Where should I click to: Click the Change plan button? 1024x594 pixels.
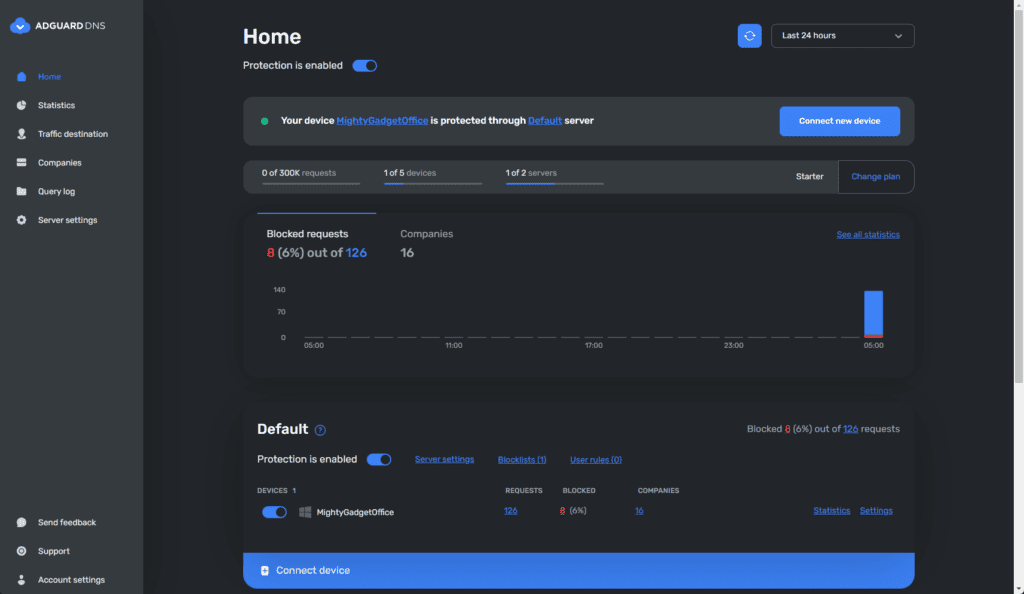[875, 177]
